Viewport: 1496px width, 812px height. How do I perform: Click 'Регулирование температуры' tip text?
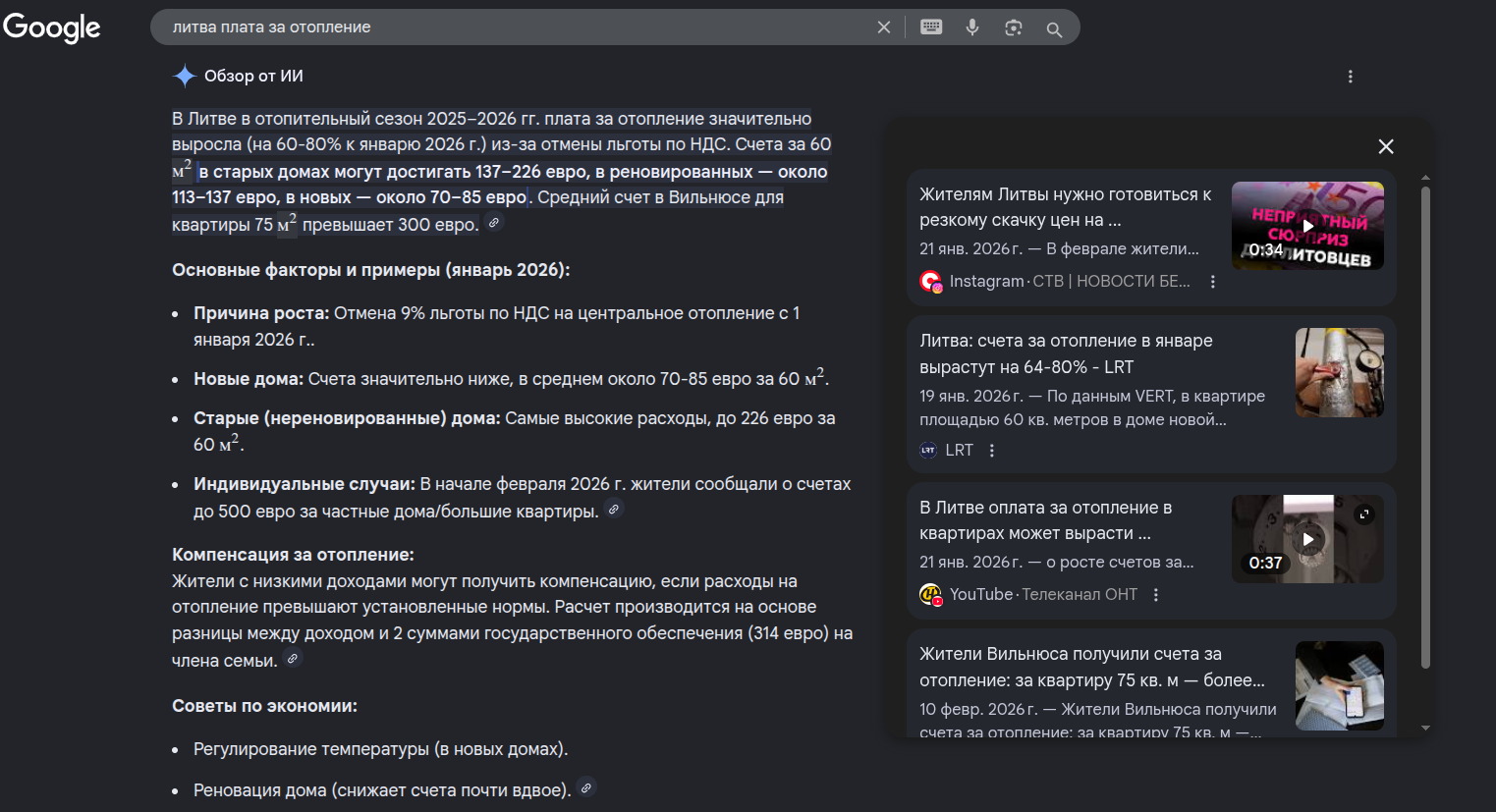coord(381,749)
